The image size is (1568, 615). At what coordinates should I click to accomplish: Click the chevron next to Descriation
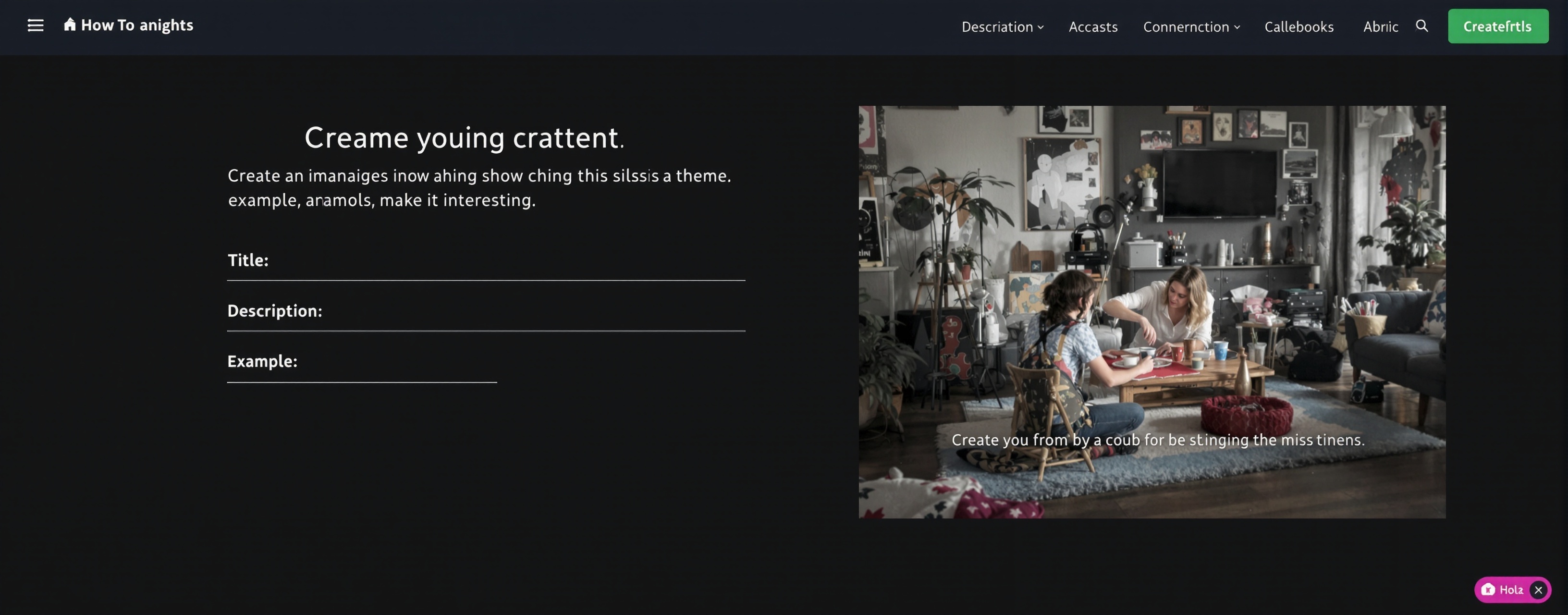[x=1041, y=27]
